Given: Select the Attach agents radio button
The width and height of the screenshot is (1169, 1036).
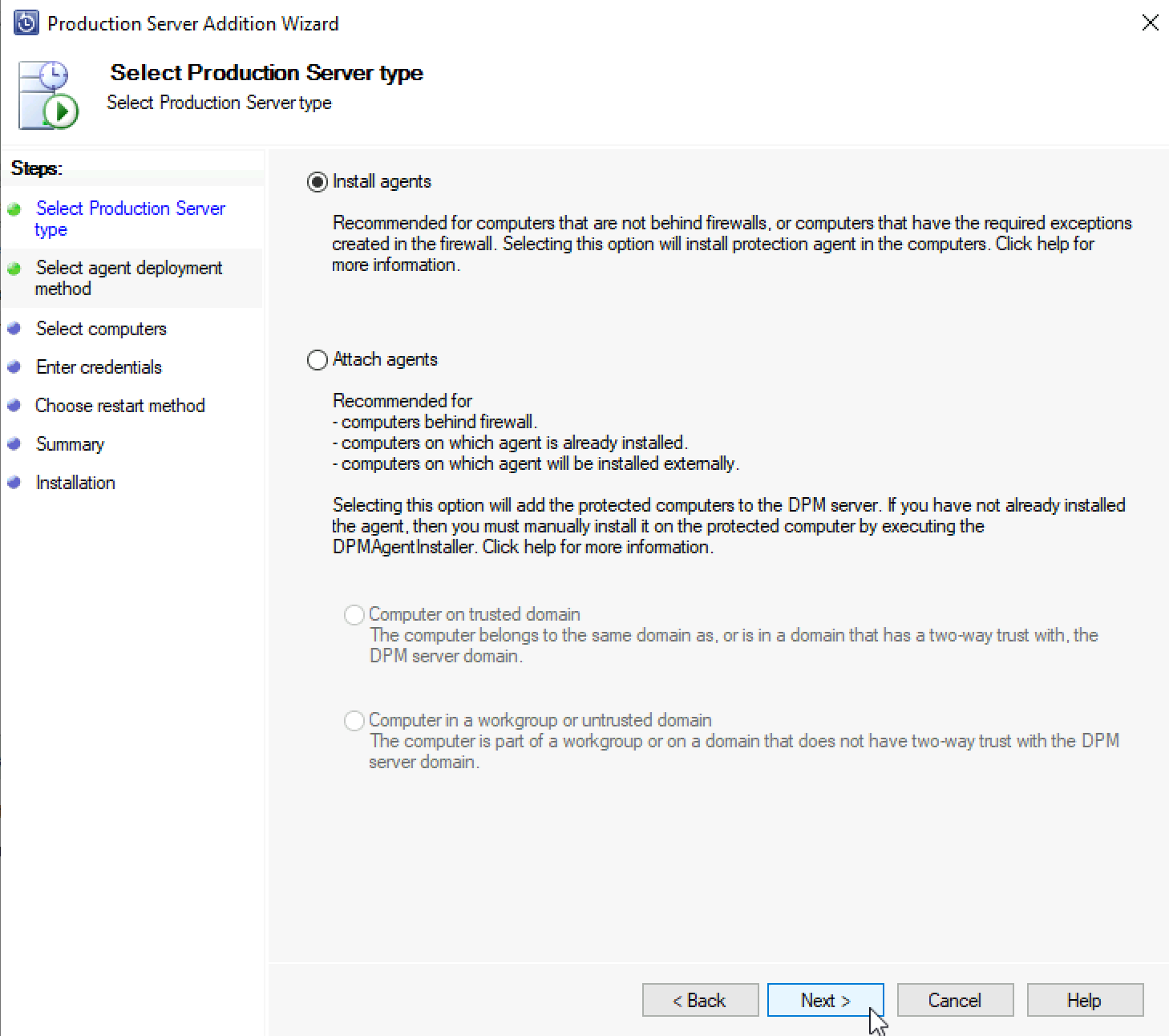Looking at the screenshot, I should pos(318,360).
